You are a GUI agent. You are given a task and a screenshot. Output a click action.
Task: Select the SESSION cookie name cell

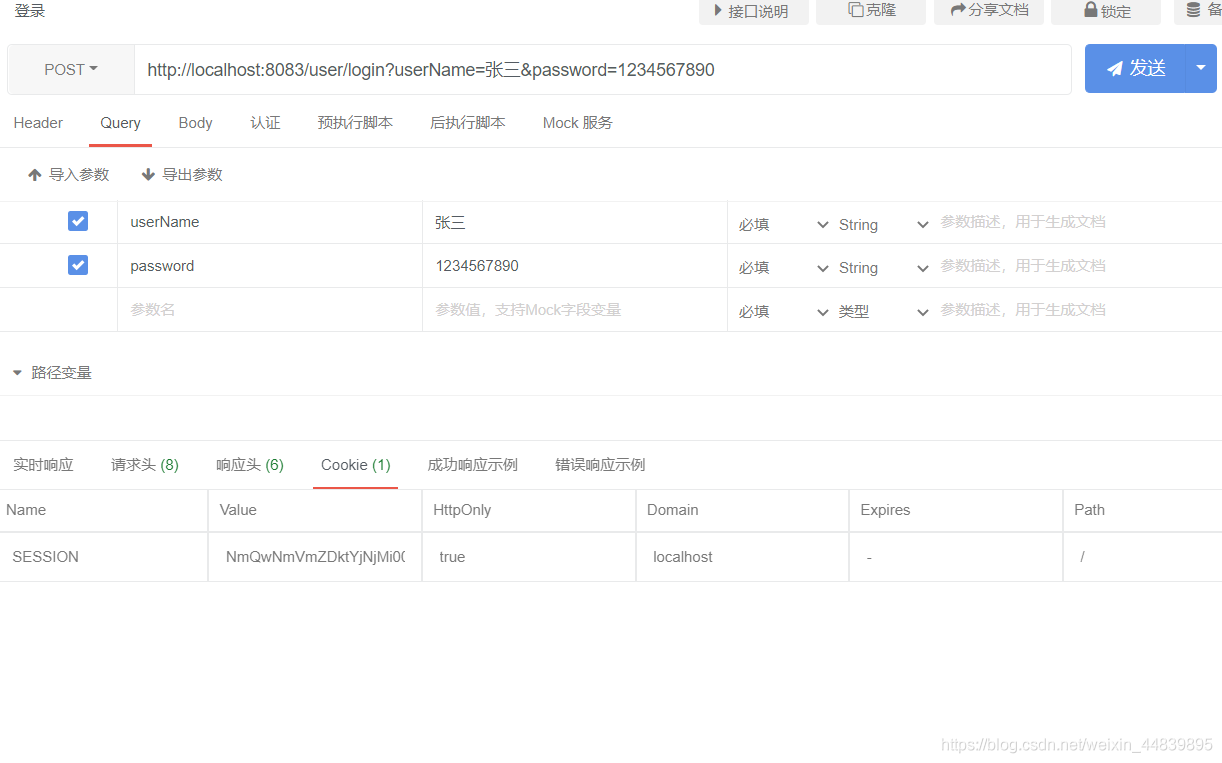tap(104, 557)
